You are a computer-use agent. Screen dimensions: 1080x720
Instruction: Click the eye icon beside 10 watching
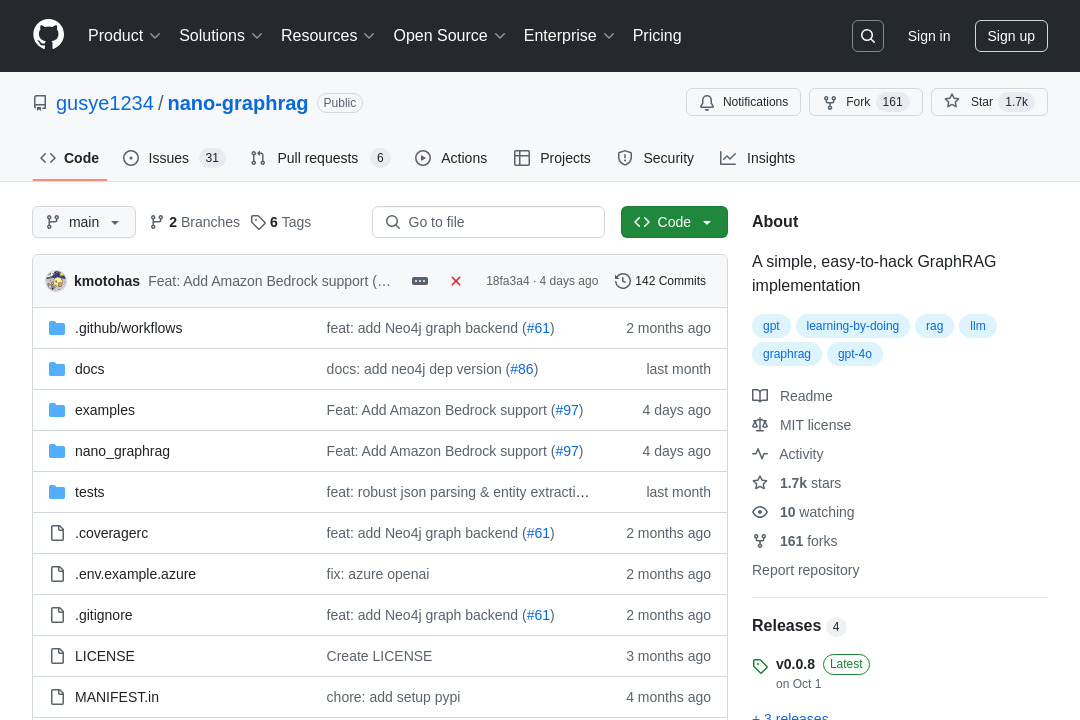click(x=760, y=512)
